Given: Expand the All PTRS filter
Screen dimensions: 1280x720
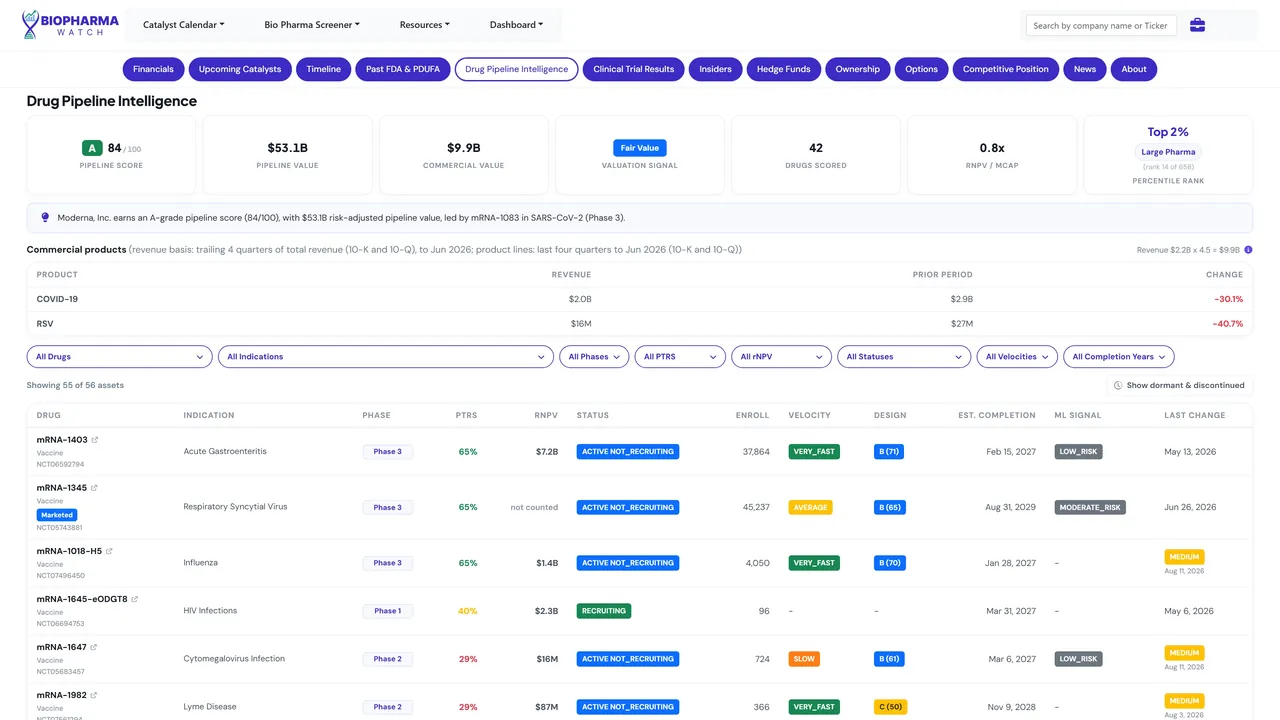Looking at the screenshot, I should 680,357.
